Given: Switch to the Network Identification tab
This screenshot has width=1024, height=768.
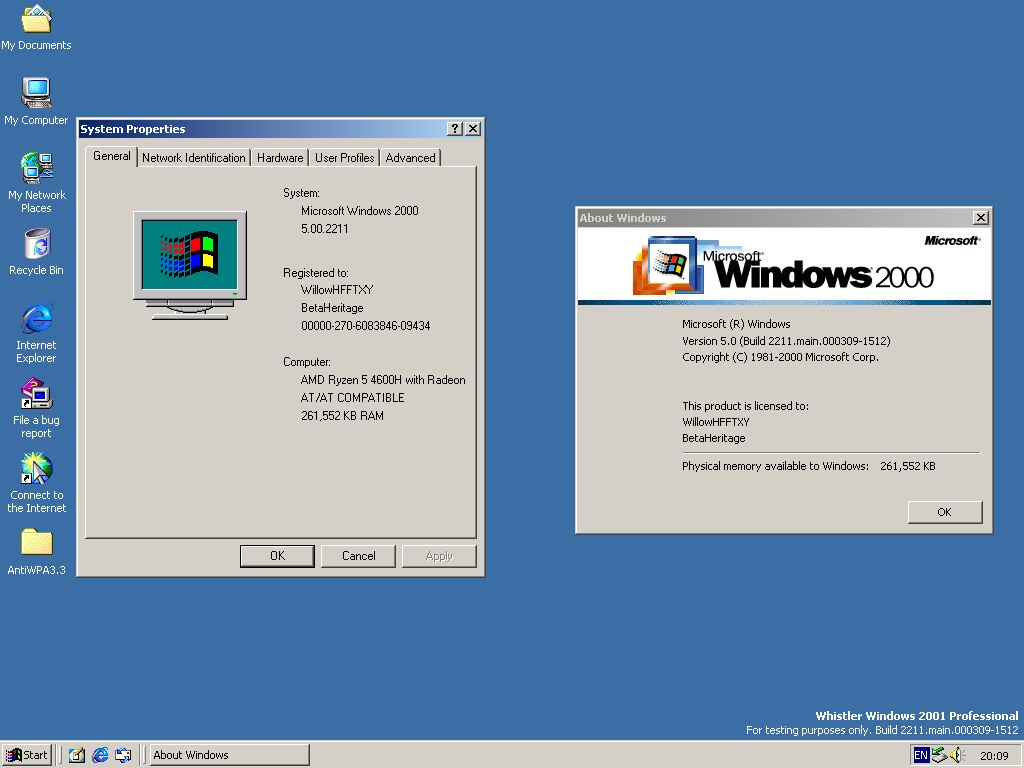Looking at the screenshot, I should [193, 158].
